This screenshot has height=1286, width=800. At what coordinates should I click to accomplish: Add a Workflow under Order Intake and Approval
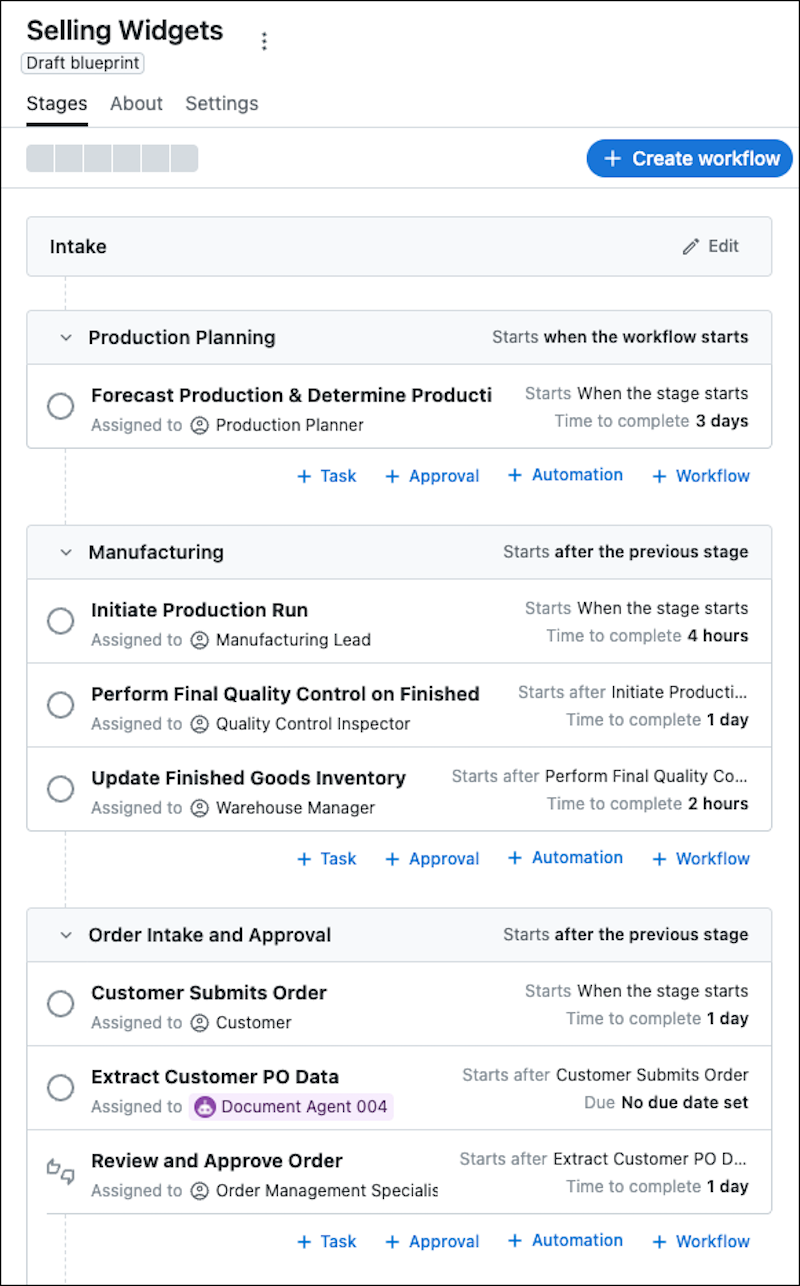click(701, 1242)
